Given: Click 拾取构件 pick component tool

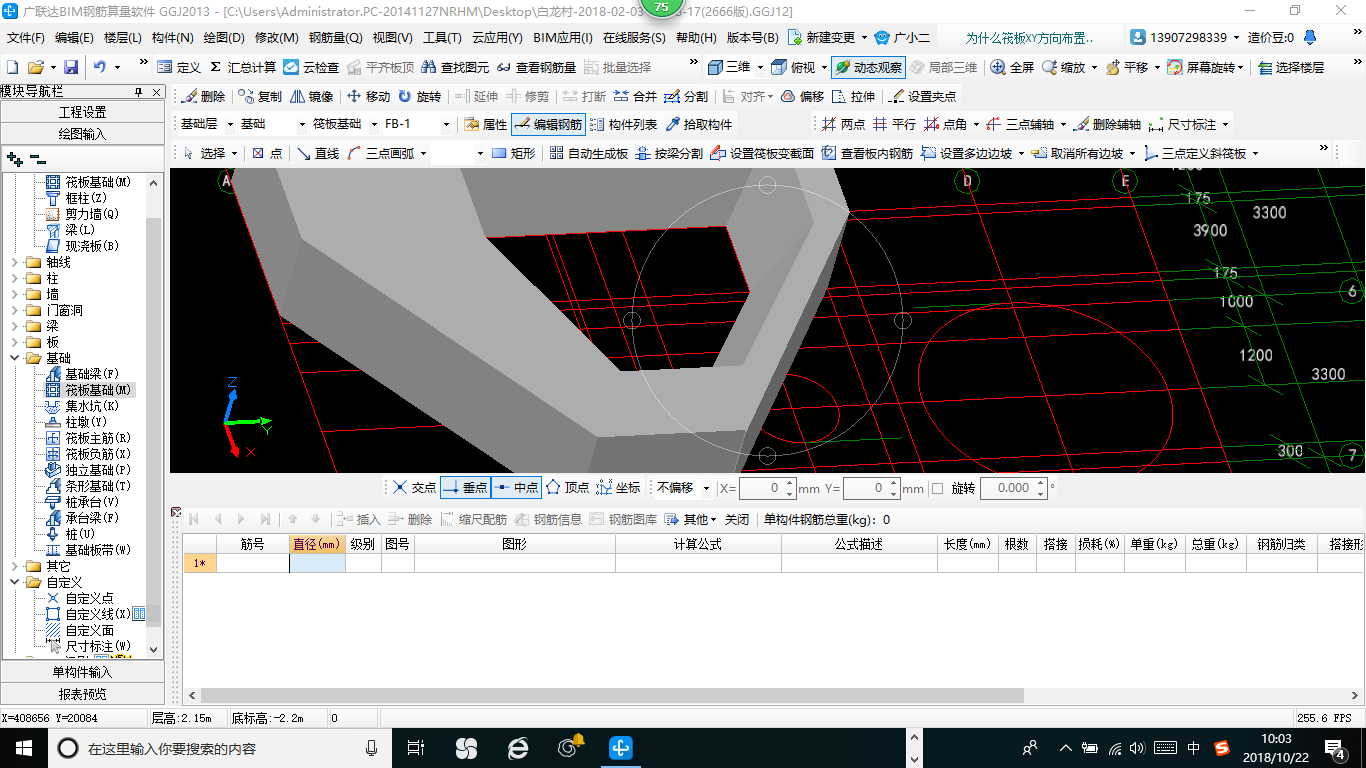Looking at the screenshot, I should click(x=699, y=125).
